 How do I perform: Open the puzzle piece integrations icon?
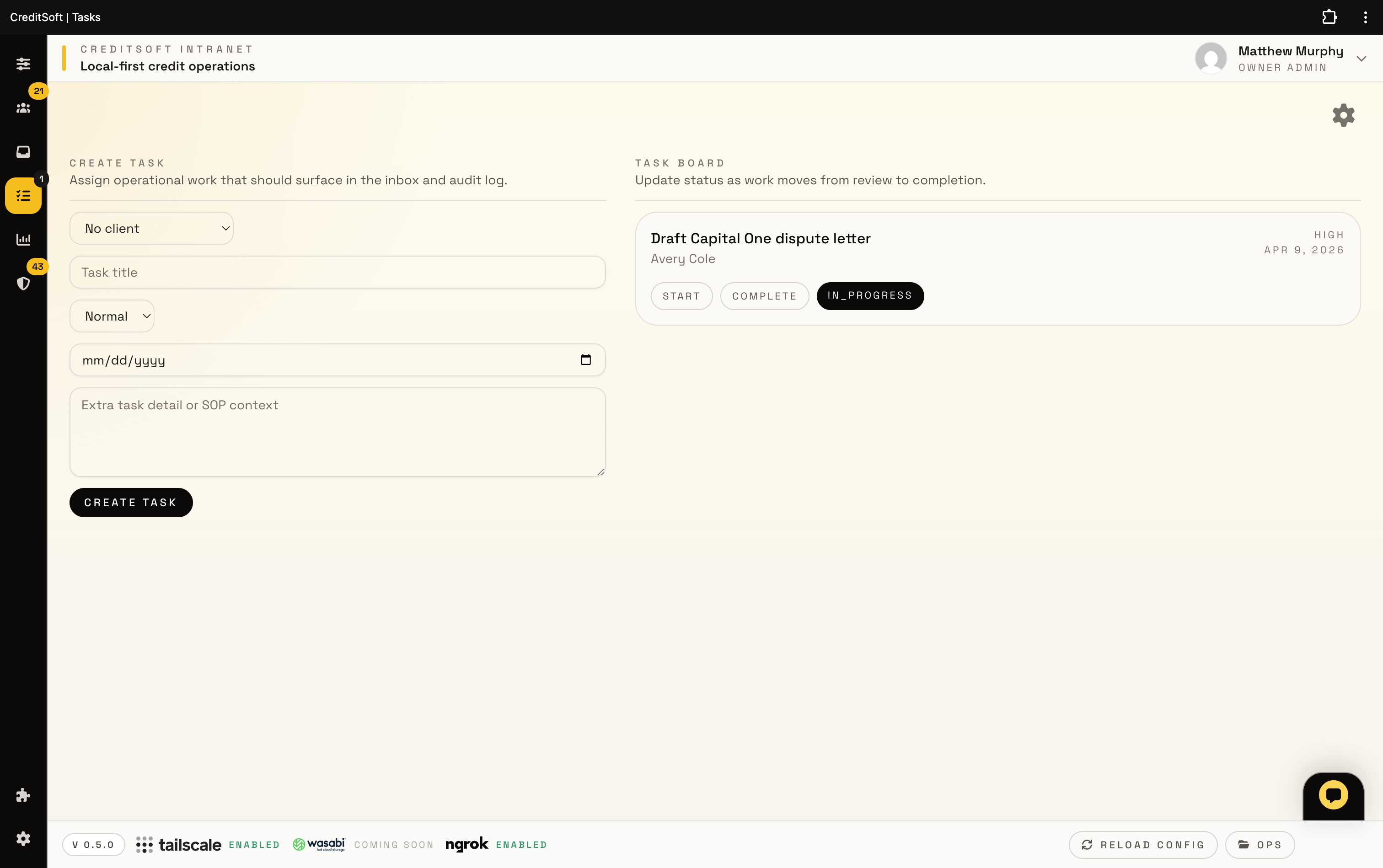23,795
